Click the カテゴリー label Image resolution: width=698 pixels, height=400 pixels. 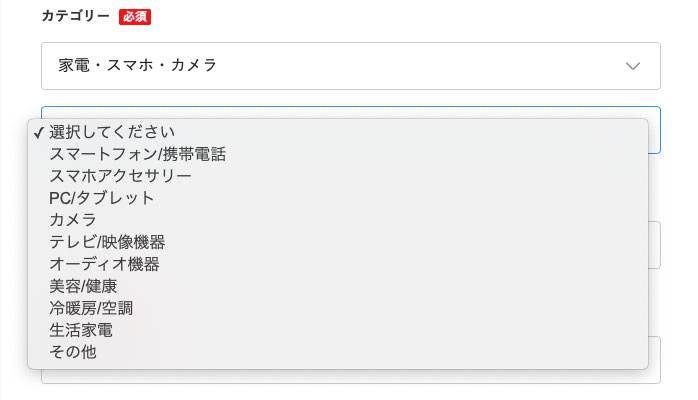76,16
